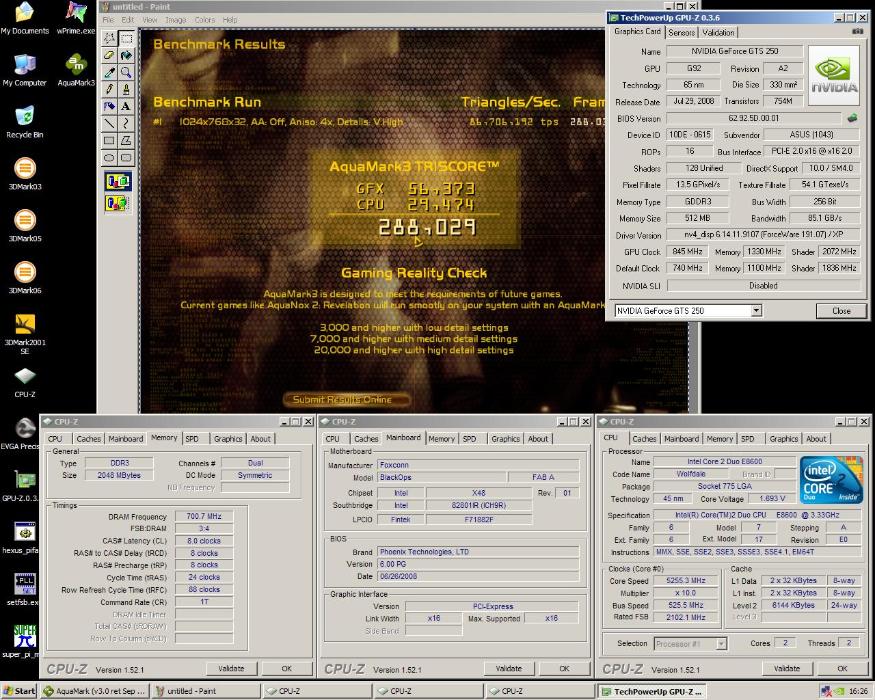Open the Caches tab in the Mainboard CPU-Z window
875x700 pixels.
point(366,439)
